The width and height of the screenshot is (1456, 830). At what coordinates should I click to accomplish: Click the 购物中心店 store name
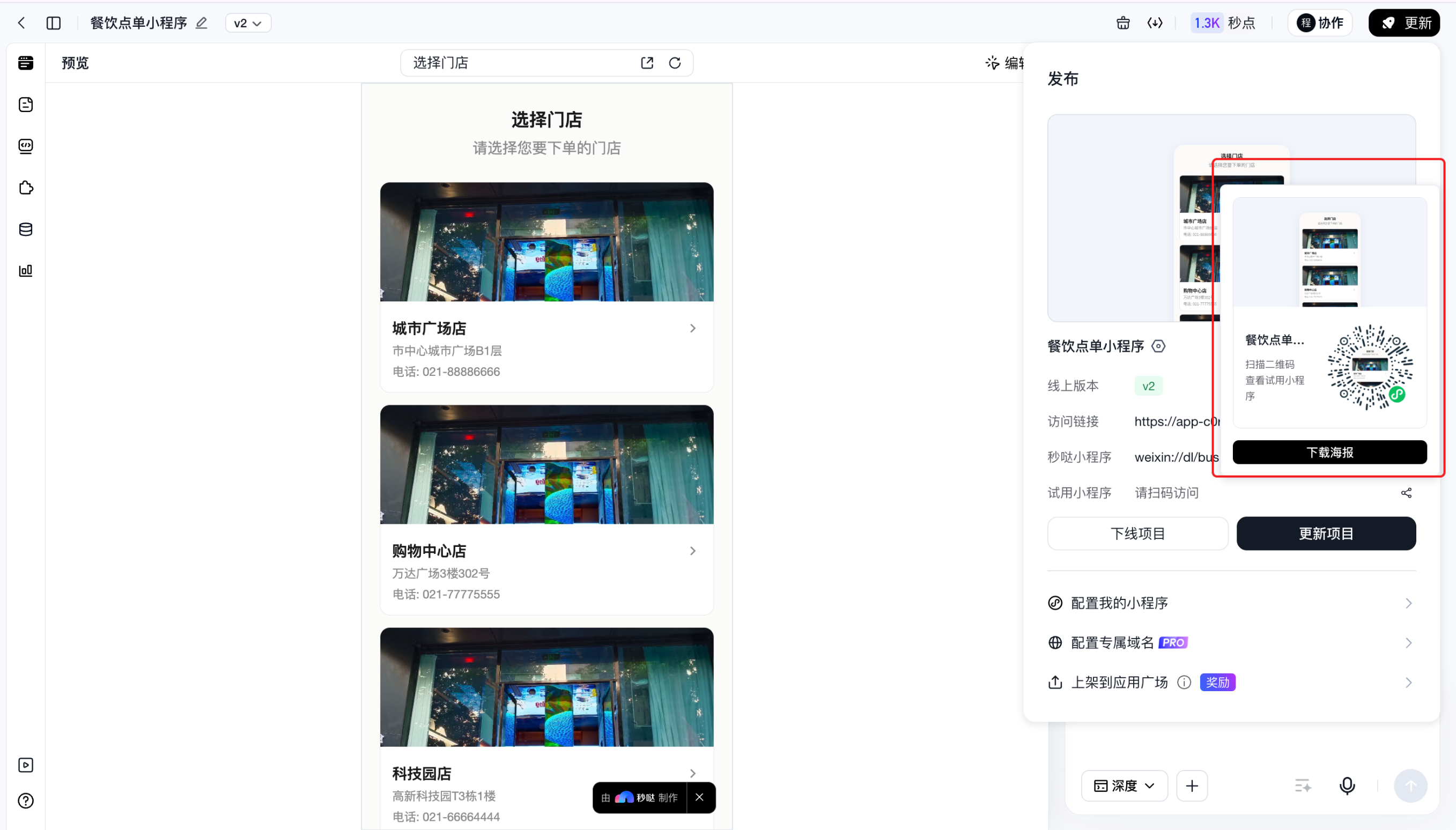point(429,551)
